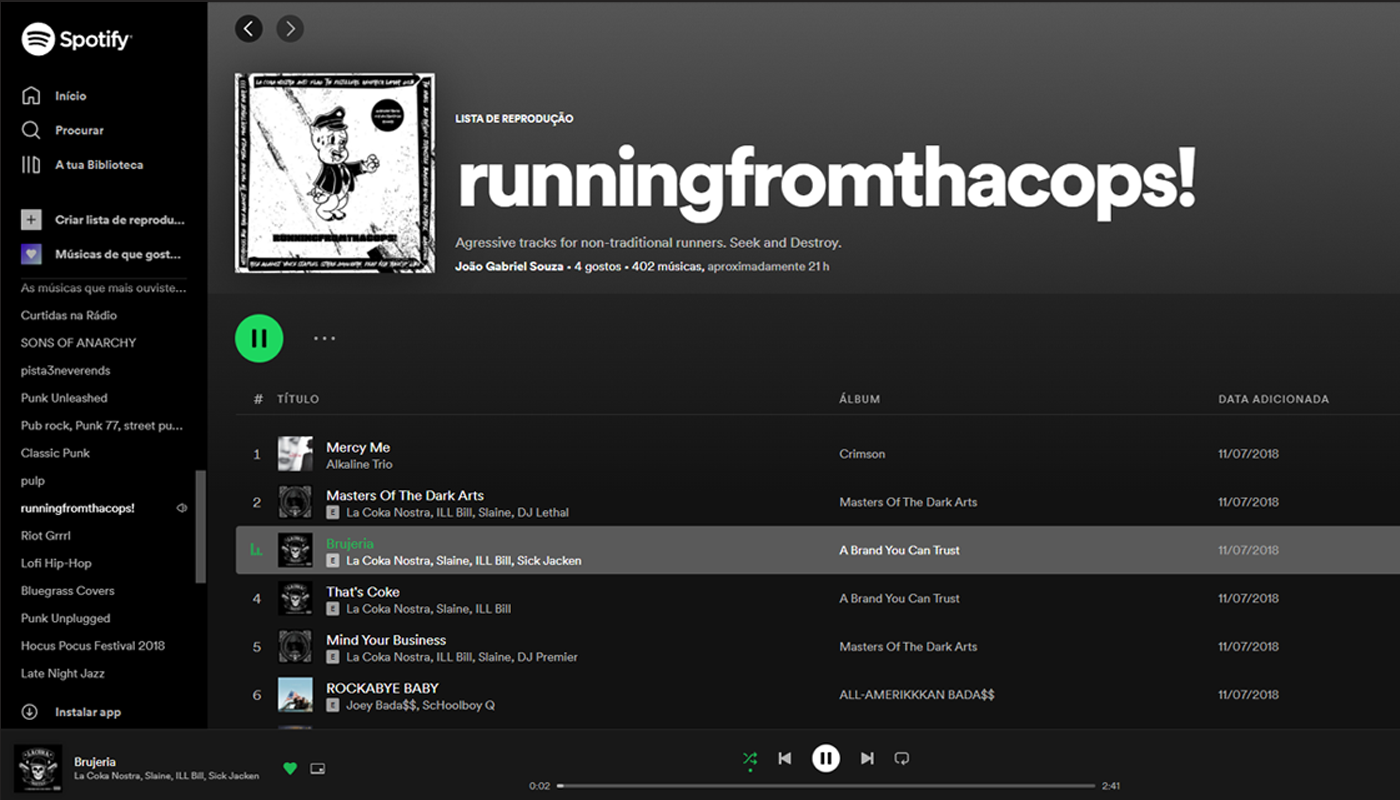Screen dimensions: 1400x800
Task: Click the playlist cover art image
Action: click(x=335, y=173)
